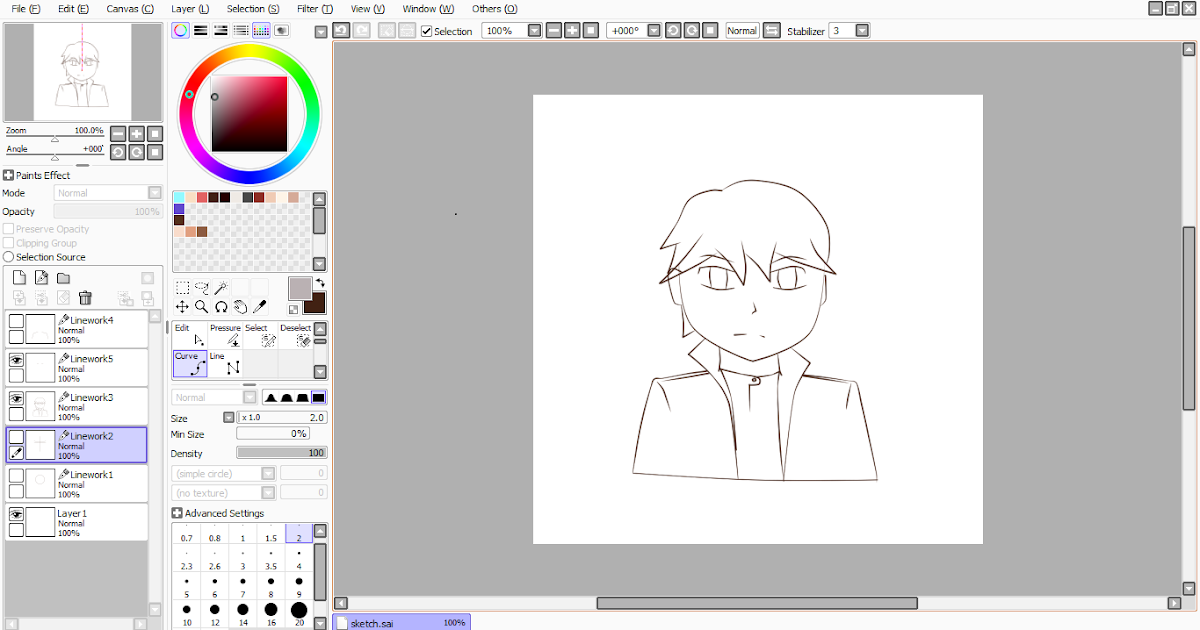1200x630 pixels.
Task: Select the Move tool
Action: tap(182, 307)
